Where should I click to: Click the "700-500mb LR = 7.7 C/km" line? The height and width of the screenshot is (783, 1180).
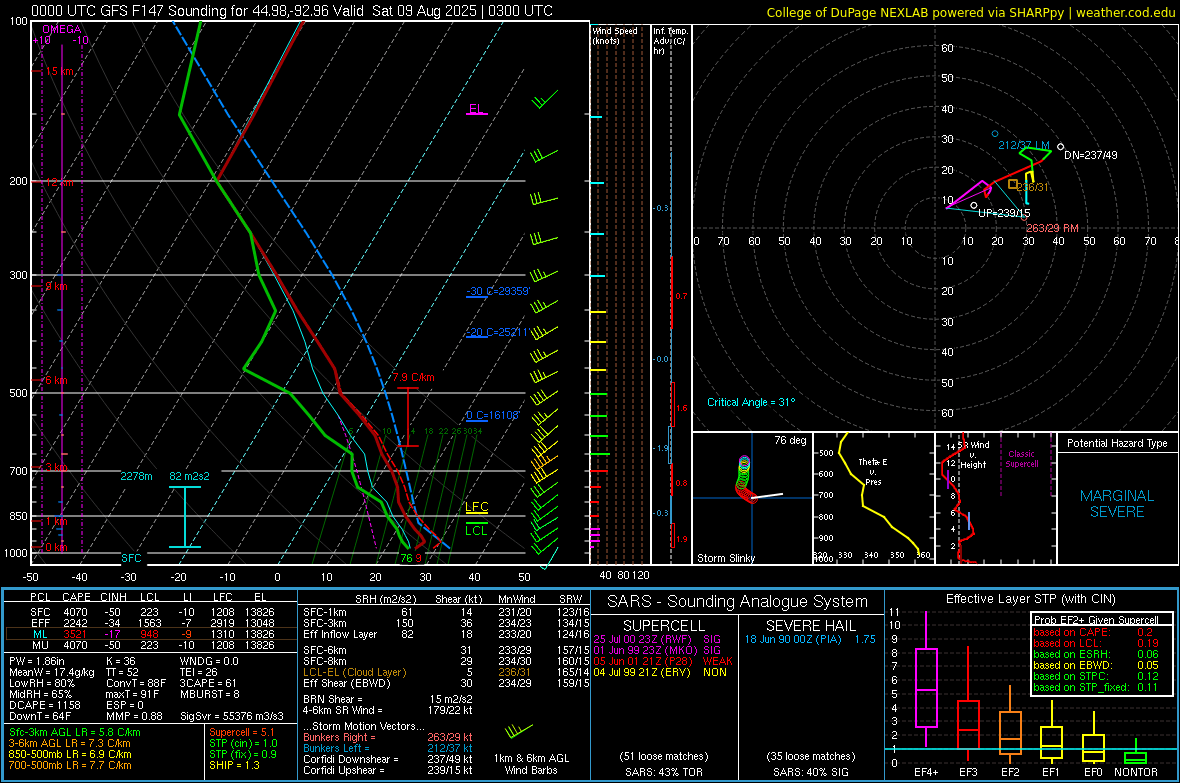coord(70,765)
